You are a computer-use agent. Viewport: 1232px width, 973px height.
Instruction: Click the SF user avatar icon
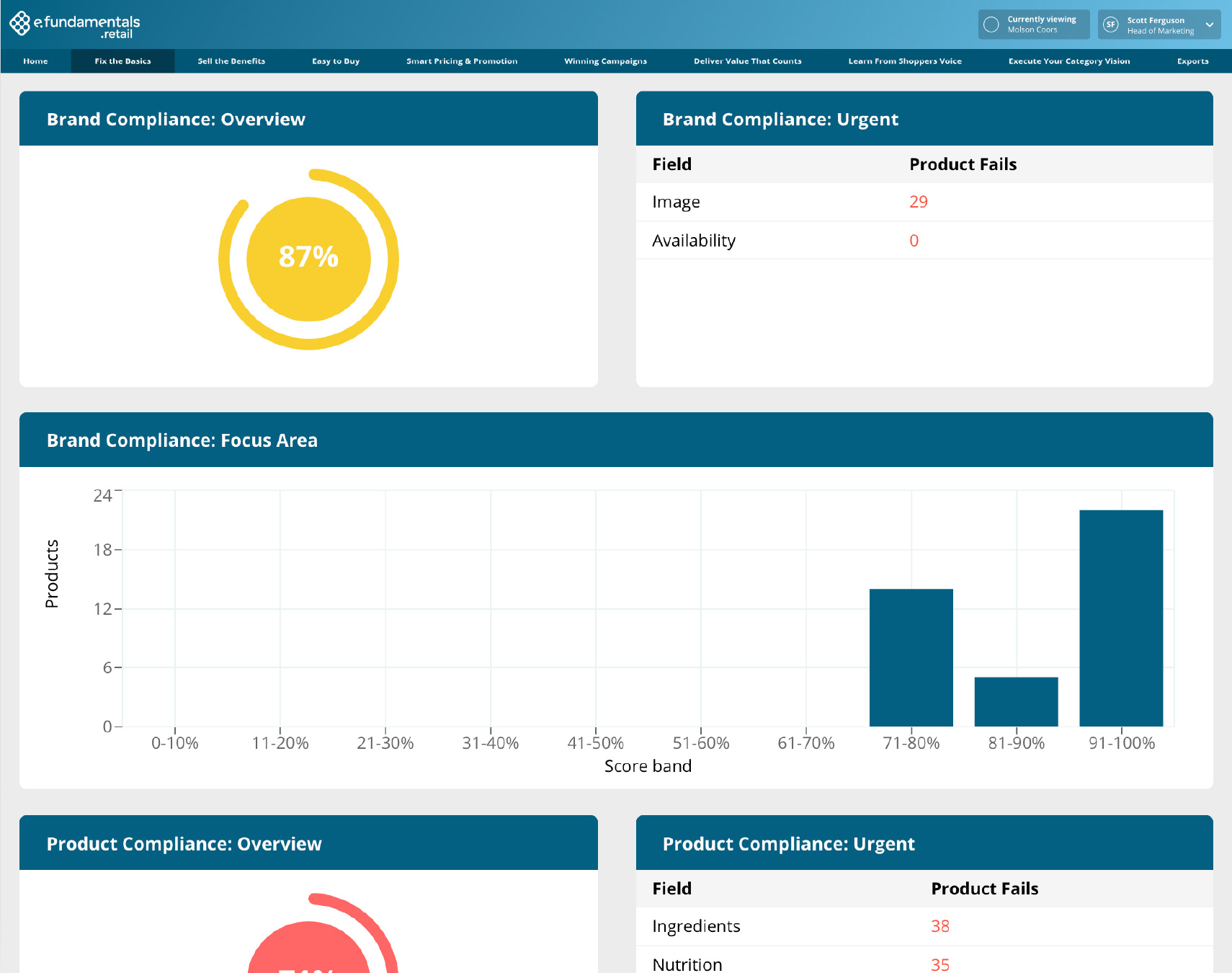tap(1111, 25)
